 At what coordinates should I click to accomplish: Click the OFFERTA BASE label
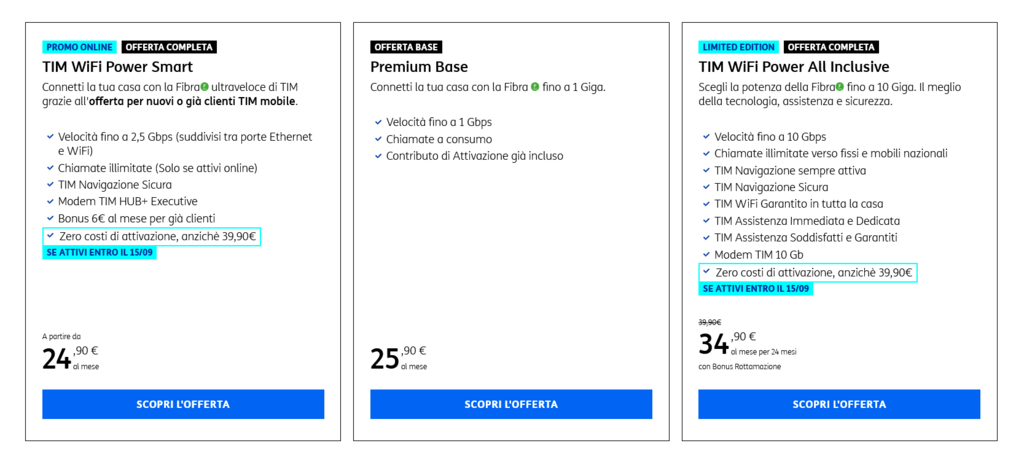[406, 47]
